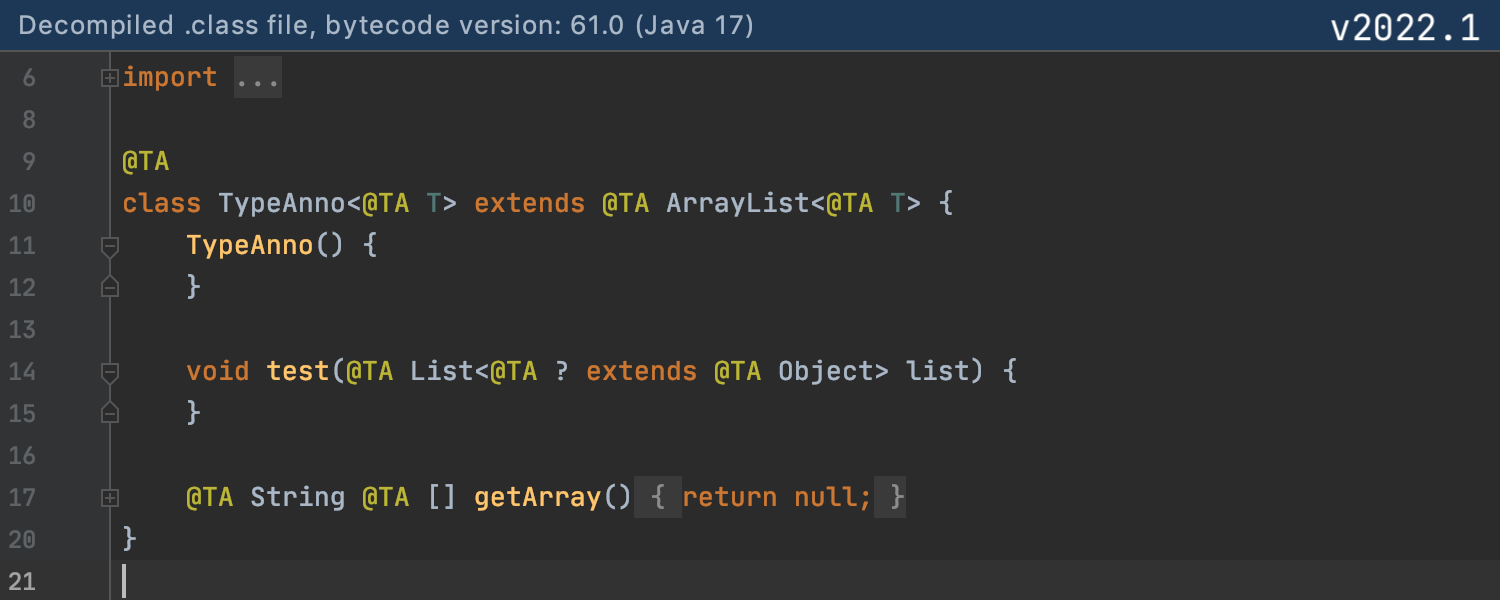Expand the folded import statements
Image resolution: width=1500 pixels, height=600 pixels.
click(110, 78)
